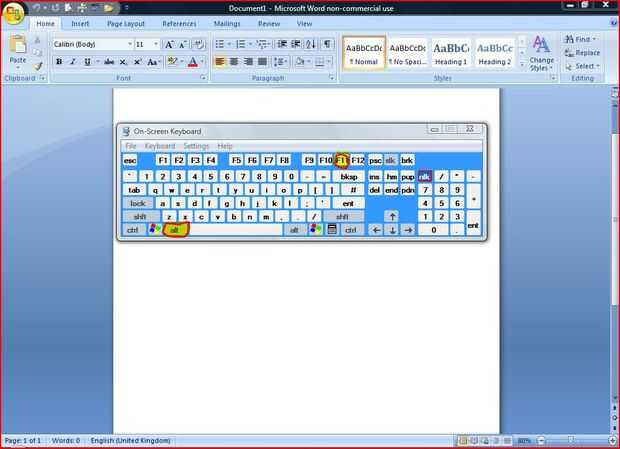
Task: Toggle Subscript formatting
Action: coord(123,62)
